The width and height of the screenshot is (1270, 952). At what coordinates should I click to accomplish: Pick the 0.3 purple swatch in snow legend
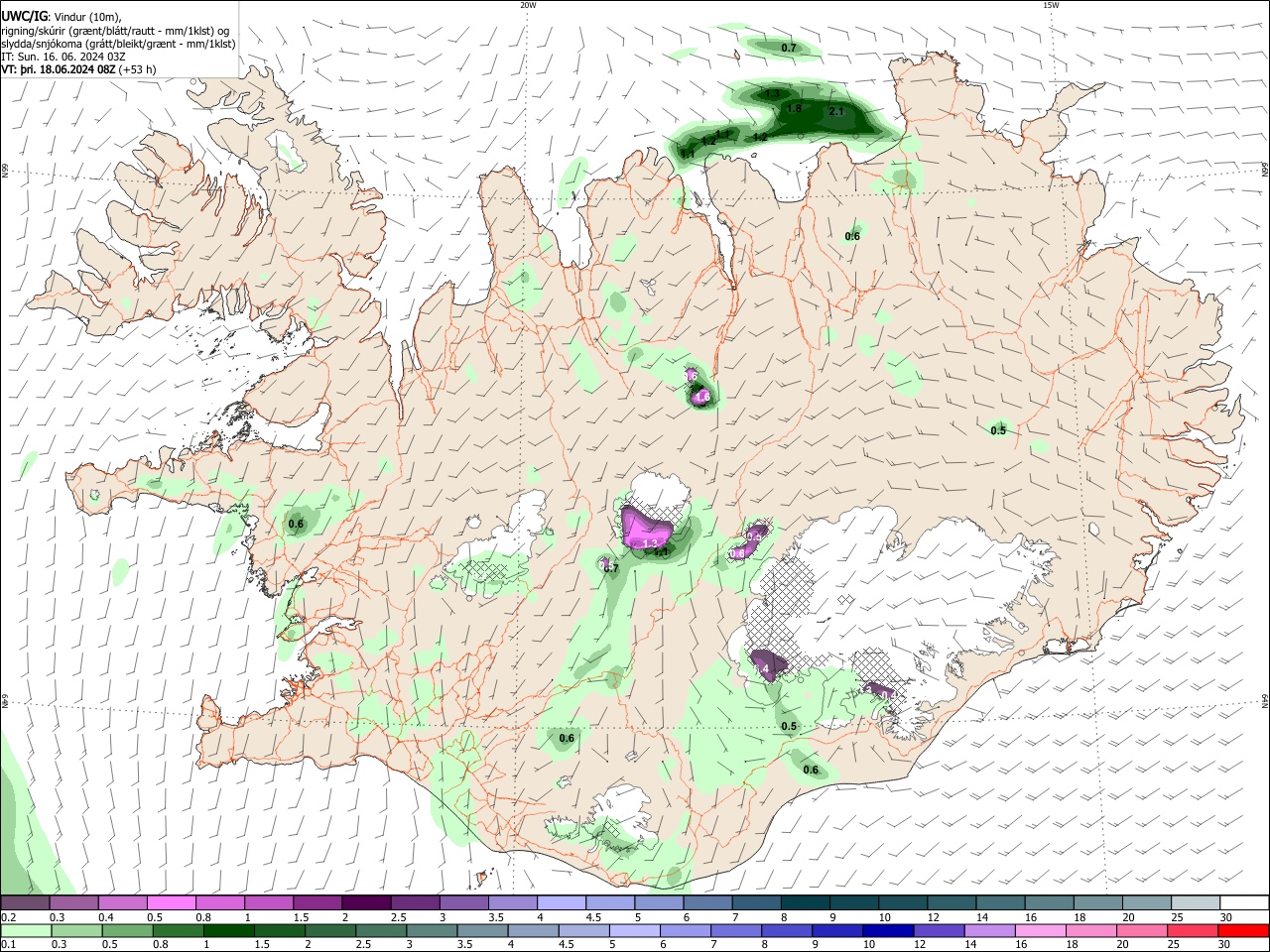[73, 903]
